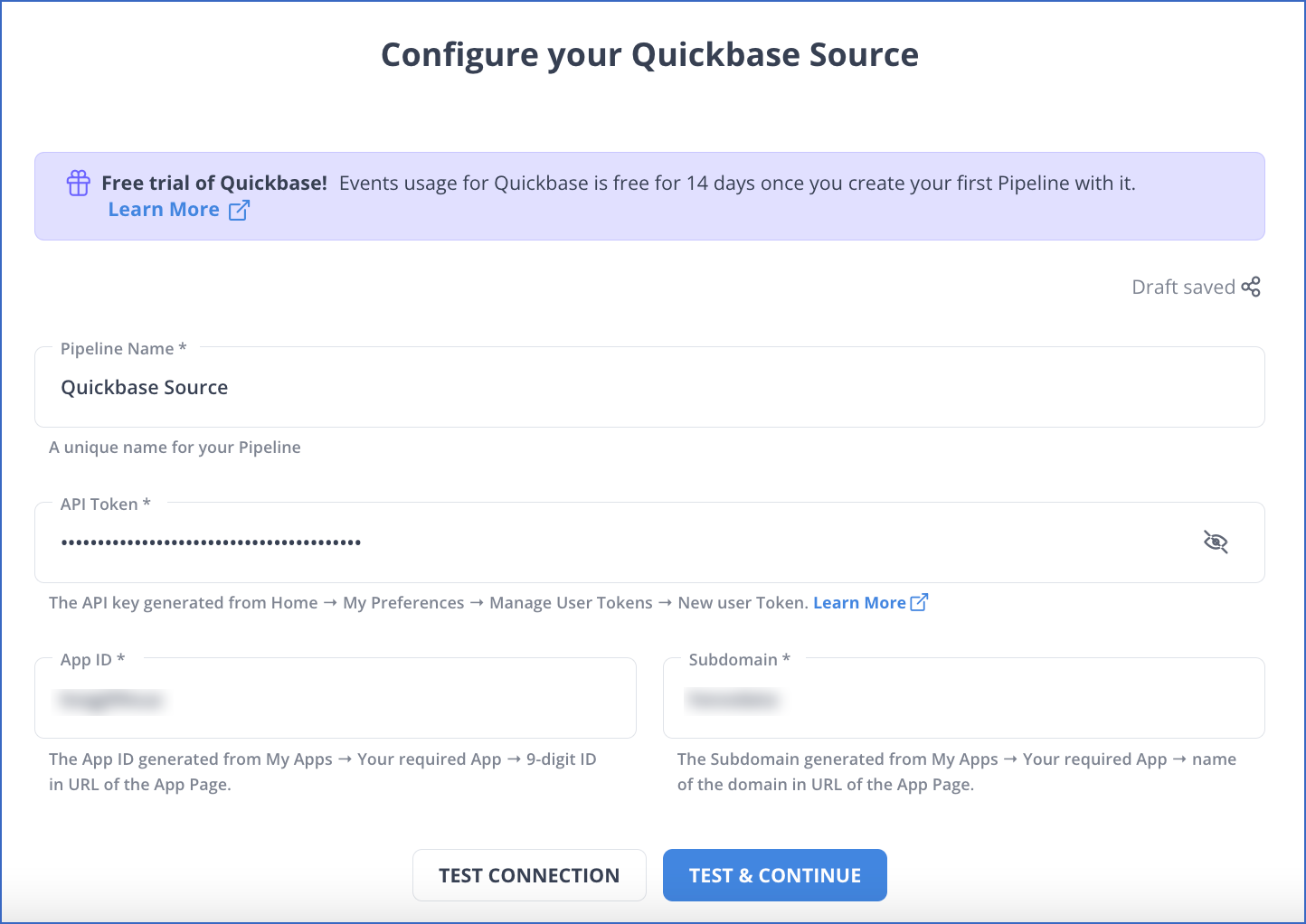Select the Draft saved status indicator
The height and width of the screenshot is (924, 1306).
(x=1183, y=287)
